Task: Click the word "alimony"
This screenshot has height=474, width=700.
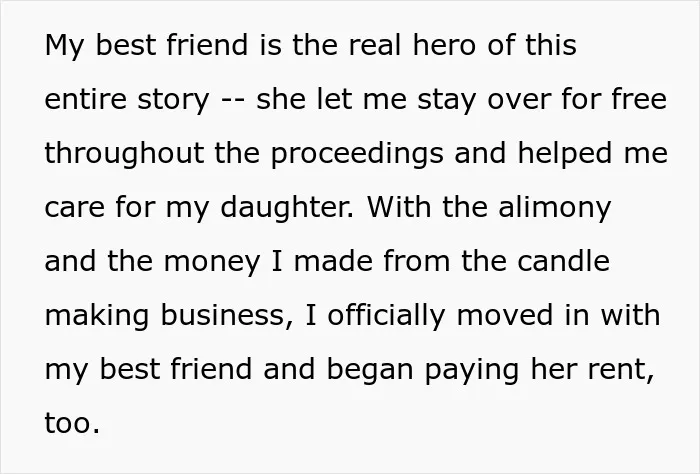Action: click(554, 208)
